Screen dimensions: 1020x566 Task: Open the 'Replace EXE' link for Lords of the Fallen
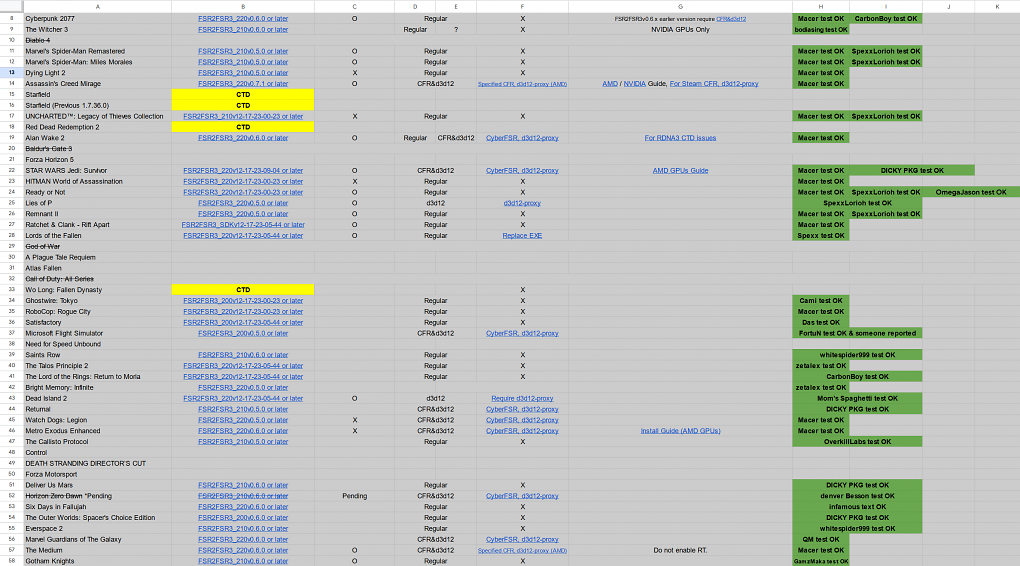click(522, 236)
